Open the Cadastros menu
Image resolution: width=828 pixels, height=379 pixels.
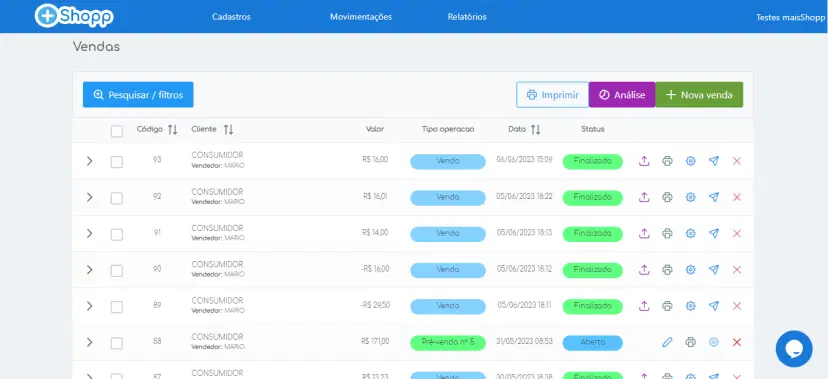point(231,17)
